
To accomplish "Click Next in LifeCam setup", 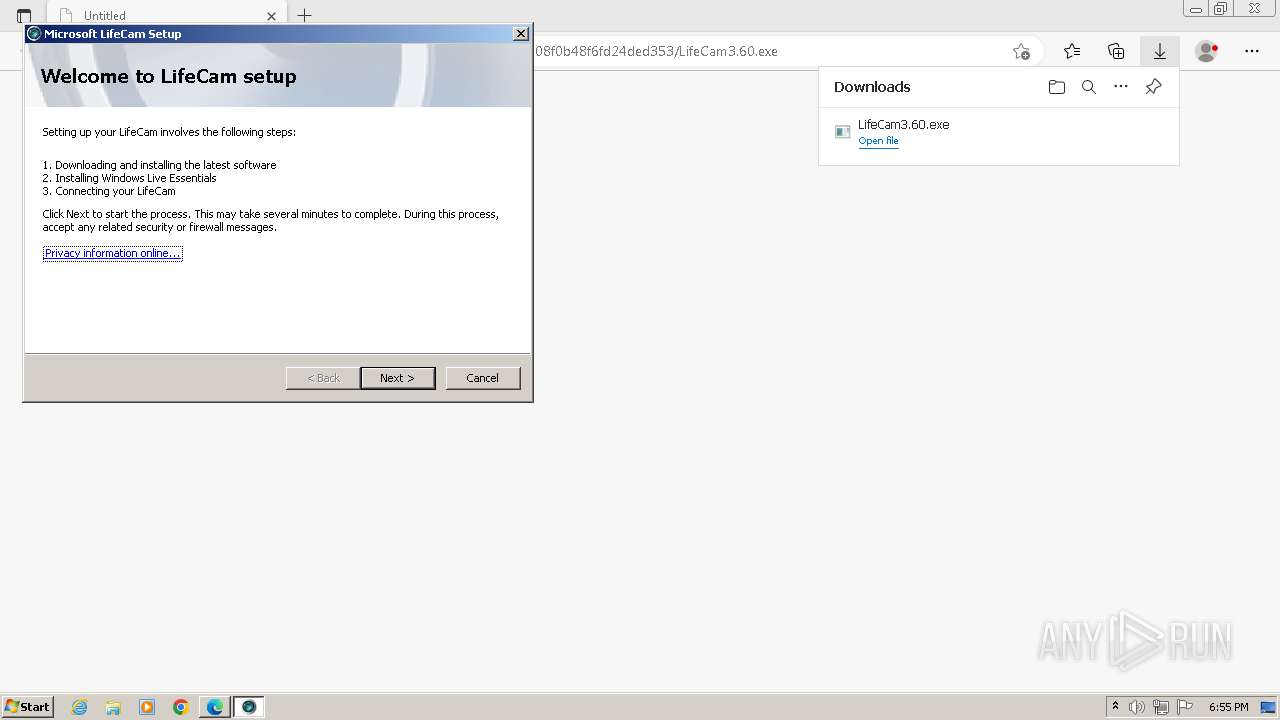I will (397, 378).
